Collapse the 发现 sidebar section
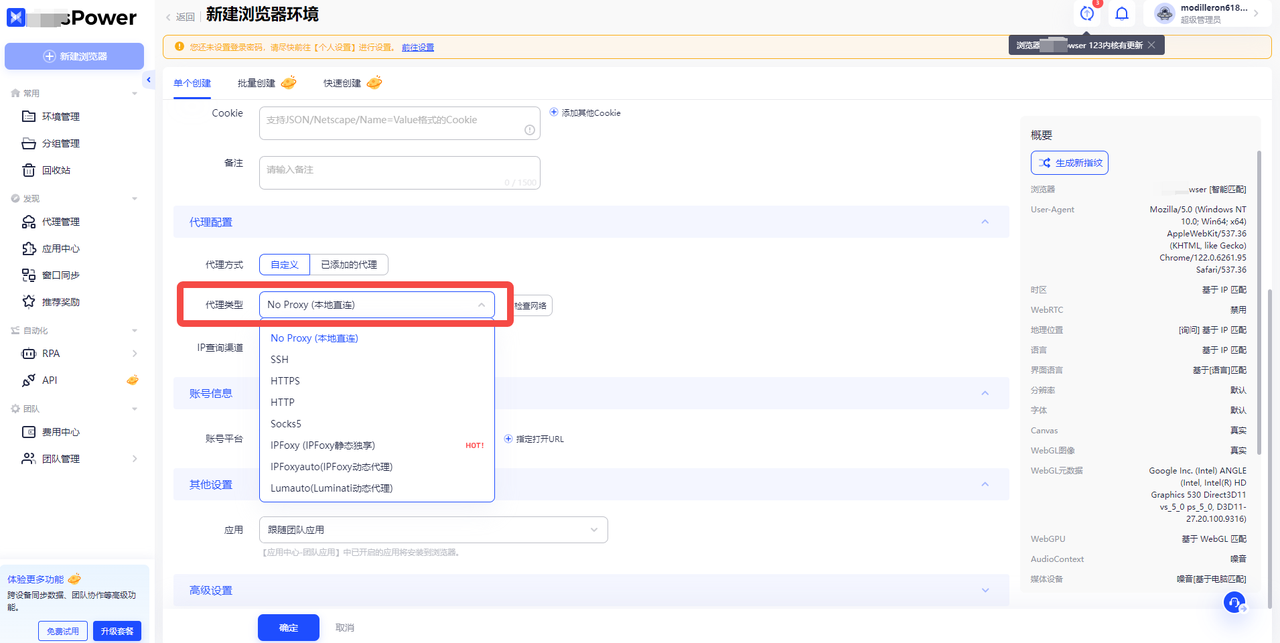Image resolution: width=1280 pixels, height=643 pixels. (x=135, y=198)
